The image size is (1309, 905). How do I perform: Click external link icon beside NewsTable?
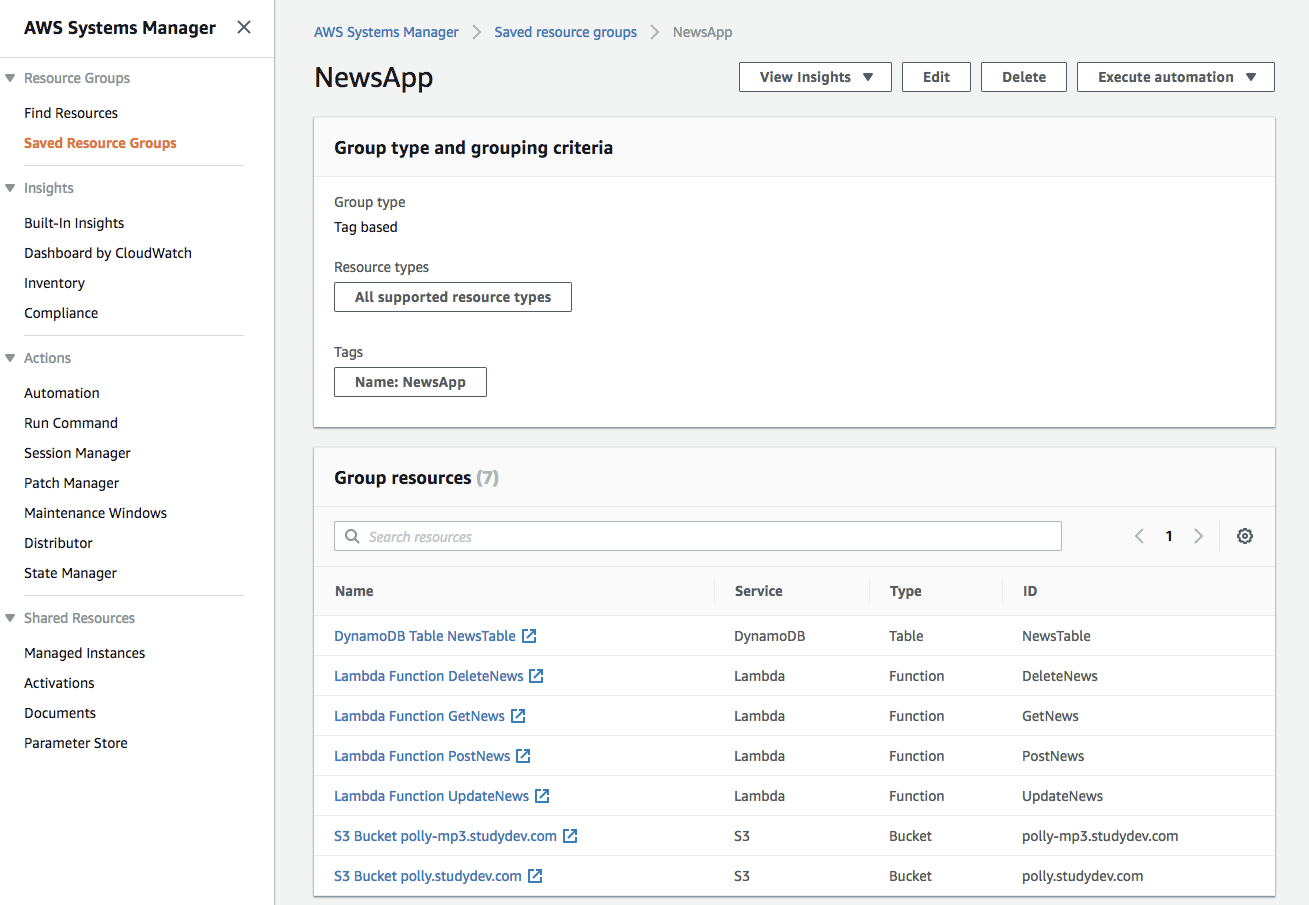point(530,636)
